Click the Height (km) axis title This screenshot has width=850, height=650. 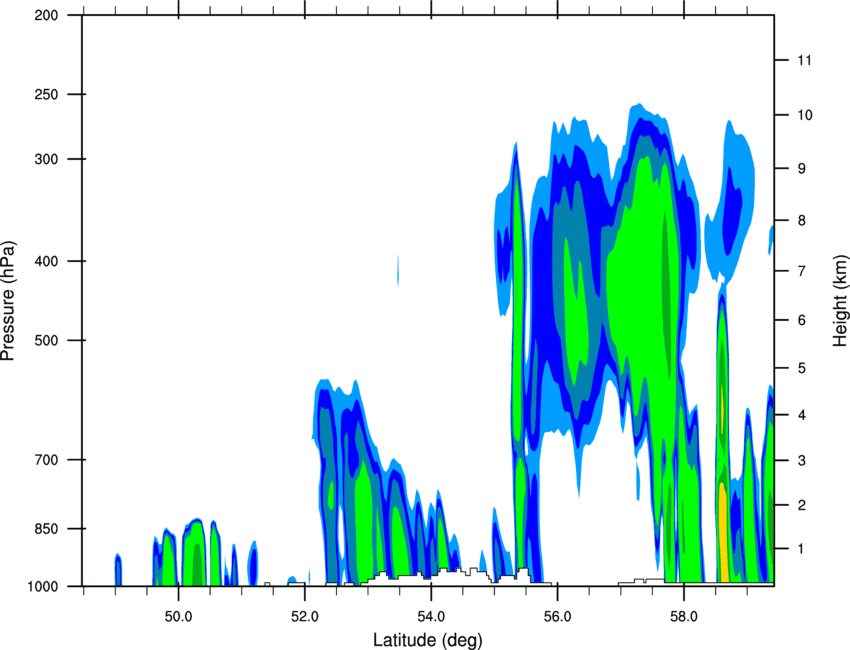point(840,301)
